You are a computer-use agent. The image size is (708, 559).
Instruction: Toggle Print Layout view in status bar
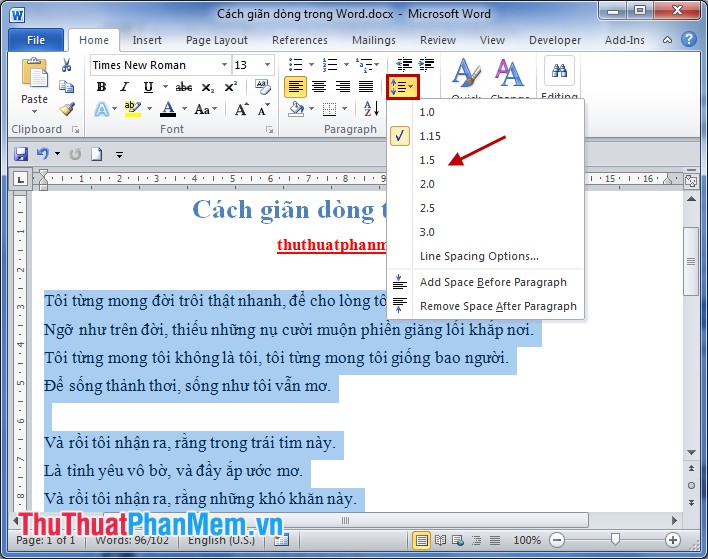pos(421,540)
